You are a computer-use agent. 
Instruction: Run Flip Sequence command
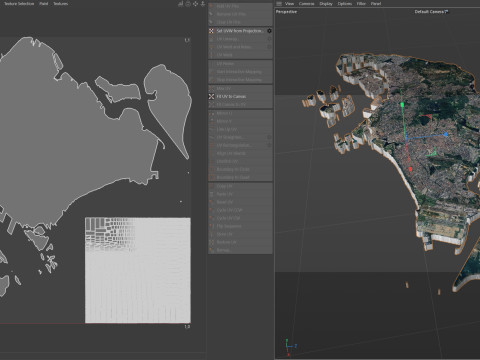point(240,226)
